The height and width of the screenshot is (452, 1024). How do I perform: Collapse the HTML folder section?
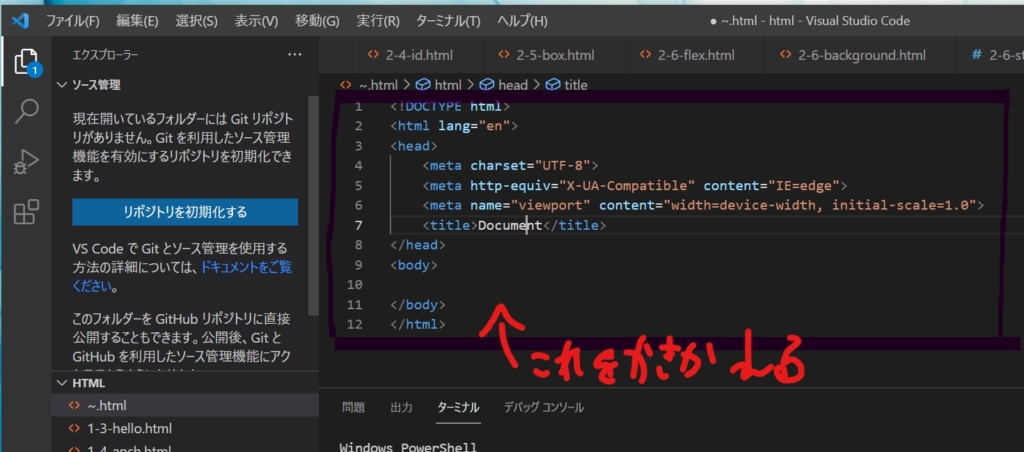62,383
